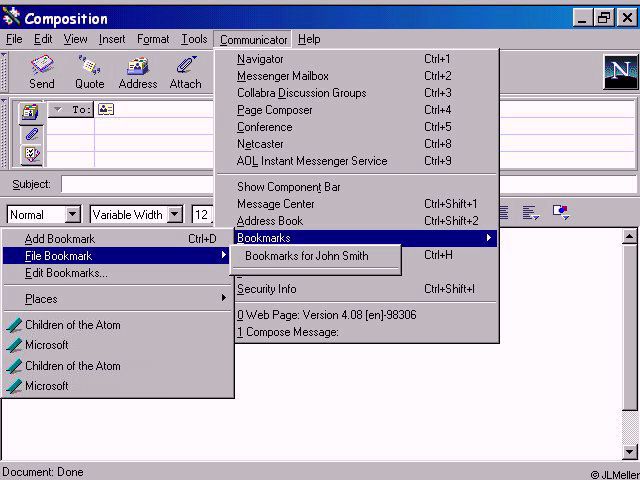Open the Address toolbar button
Image resolution: width=640 pixels, height=480 pixels.
(138, 72)
